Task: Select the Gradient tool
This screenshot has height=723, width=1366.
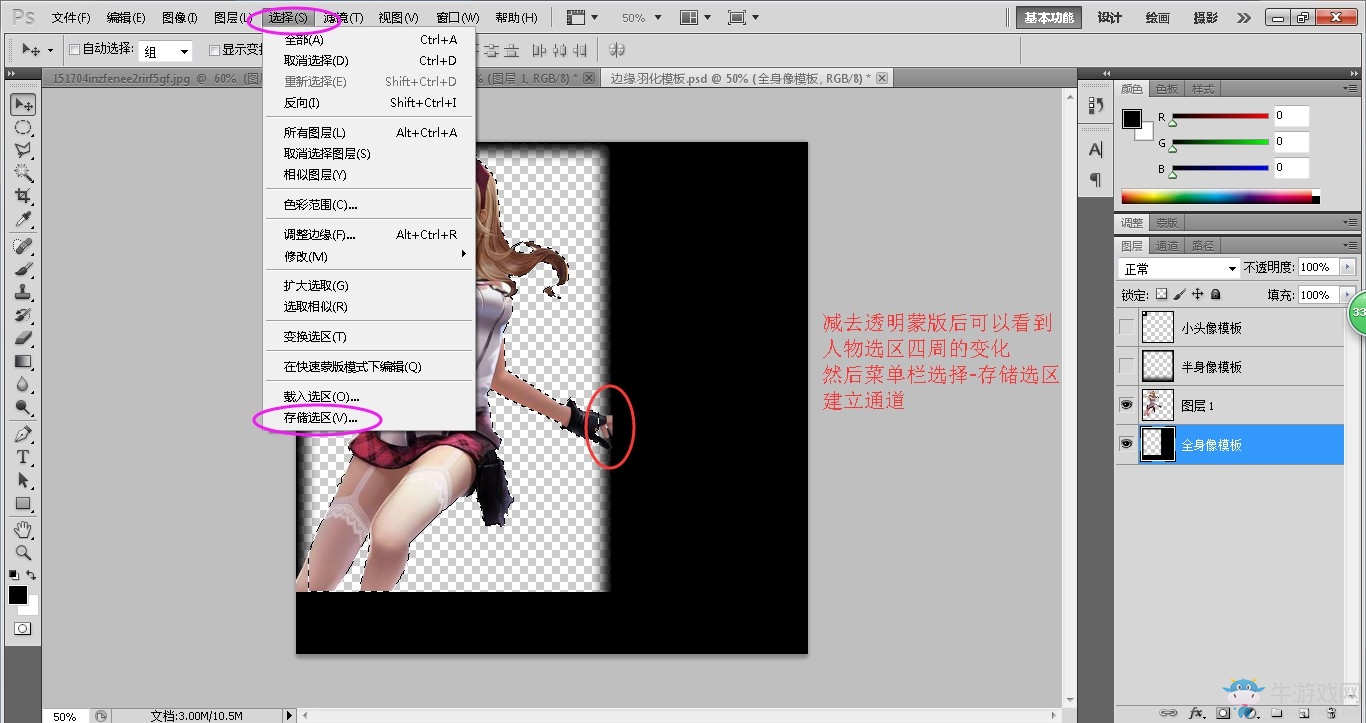Action: 23,361
